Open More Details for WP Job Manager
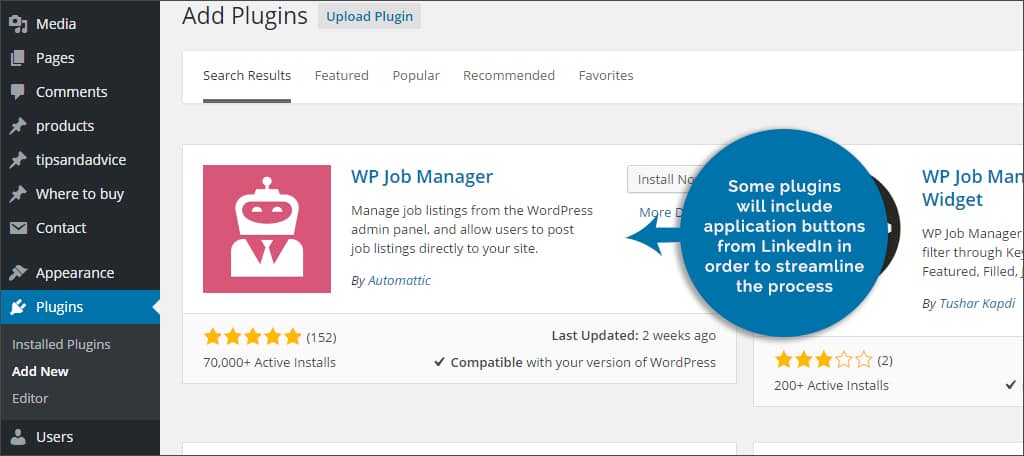 coord(661,212)
